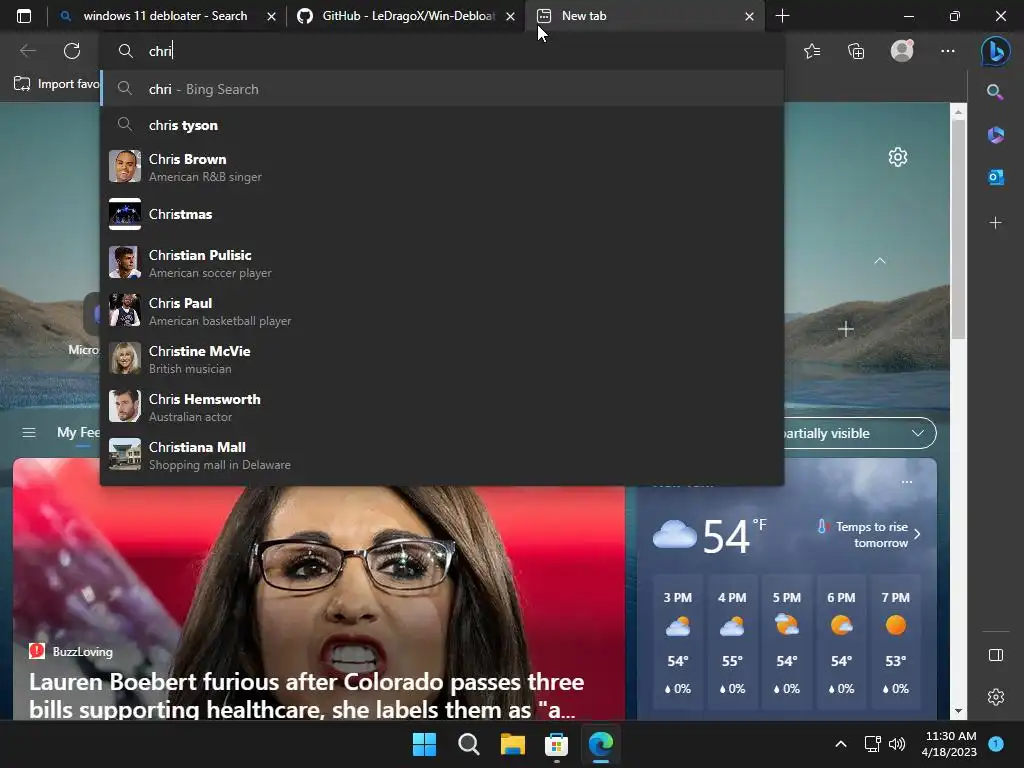Viewport: 1024px width, 768px height.
Task: Click Microsoft Edge taskbar icon
Action: 601,744
